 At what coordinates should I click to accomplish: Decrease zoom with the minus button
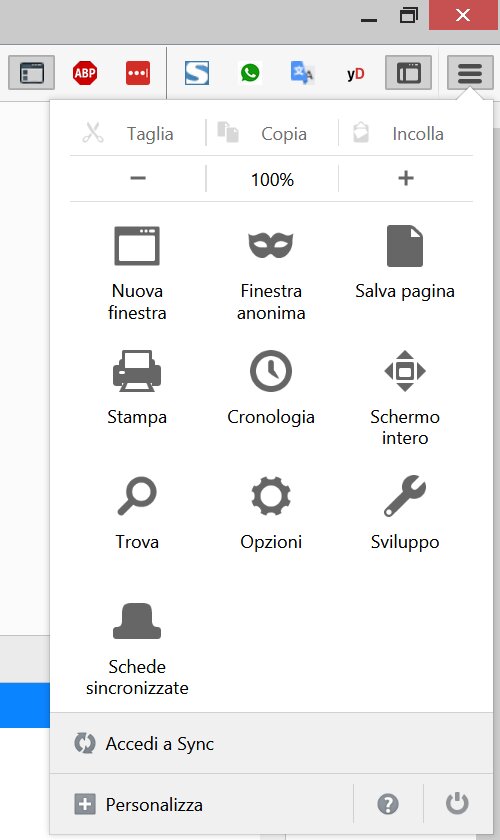click(138, 178)
